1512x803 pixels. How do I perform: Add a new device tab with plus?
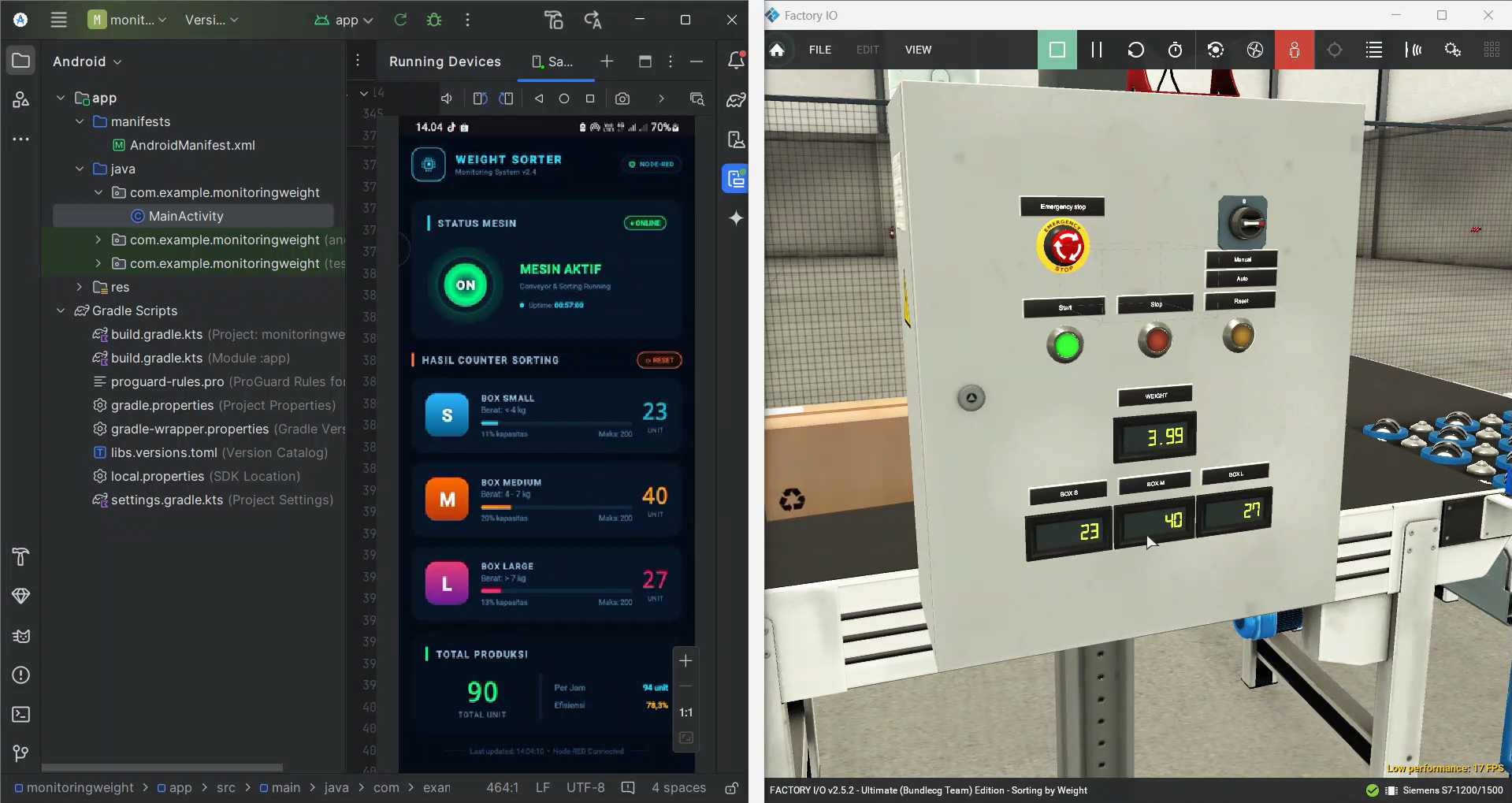607,61
